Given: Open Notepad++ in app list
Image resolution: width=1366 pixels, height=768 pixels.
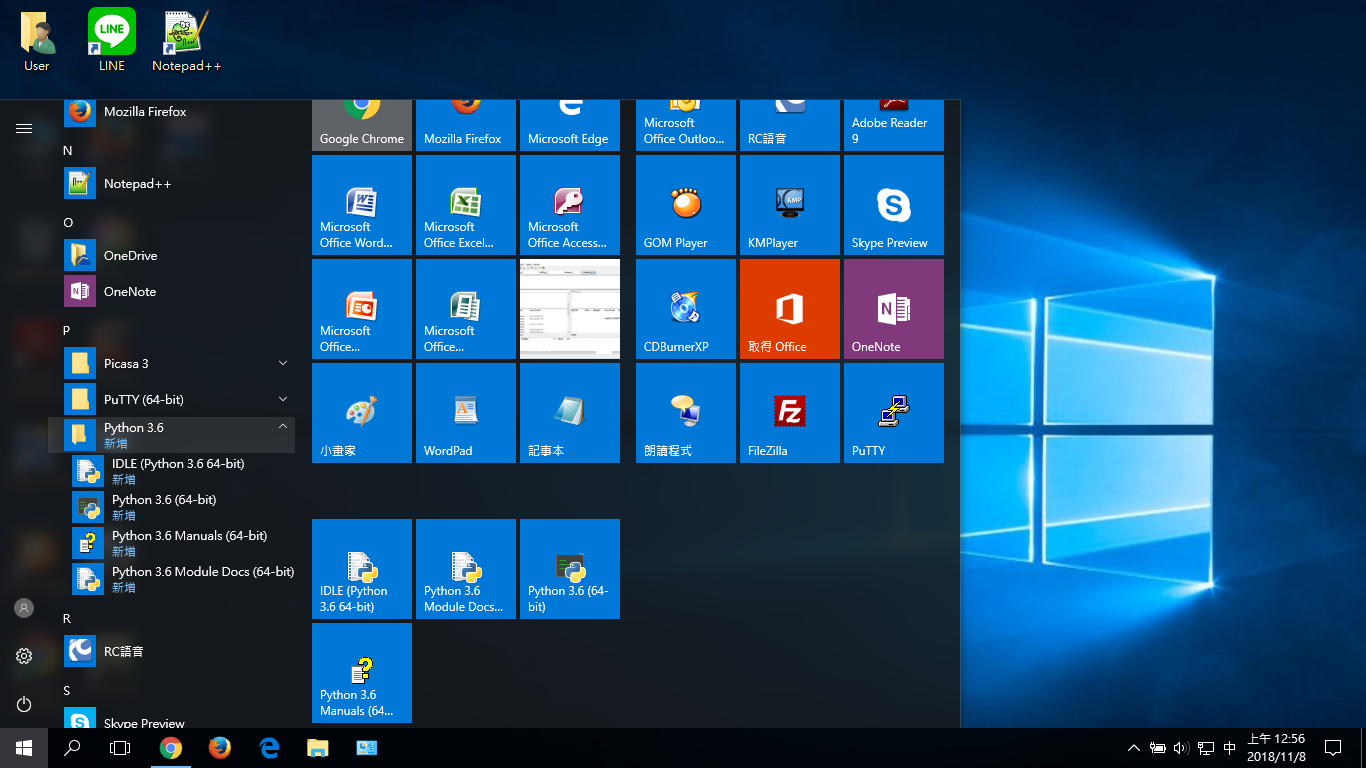Looking at the screenshot, I should (172, 183).
